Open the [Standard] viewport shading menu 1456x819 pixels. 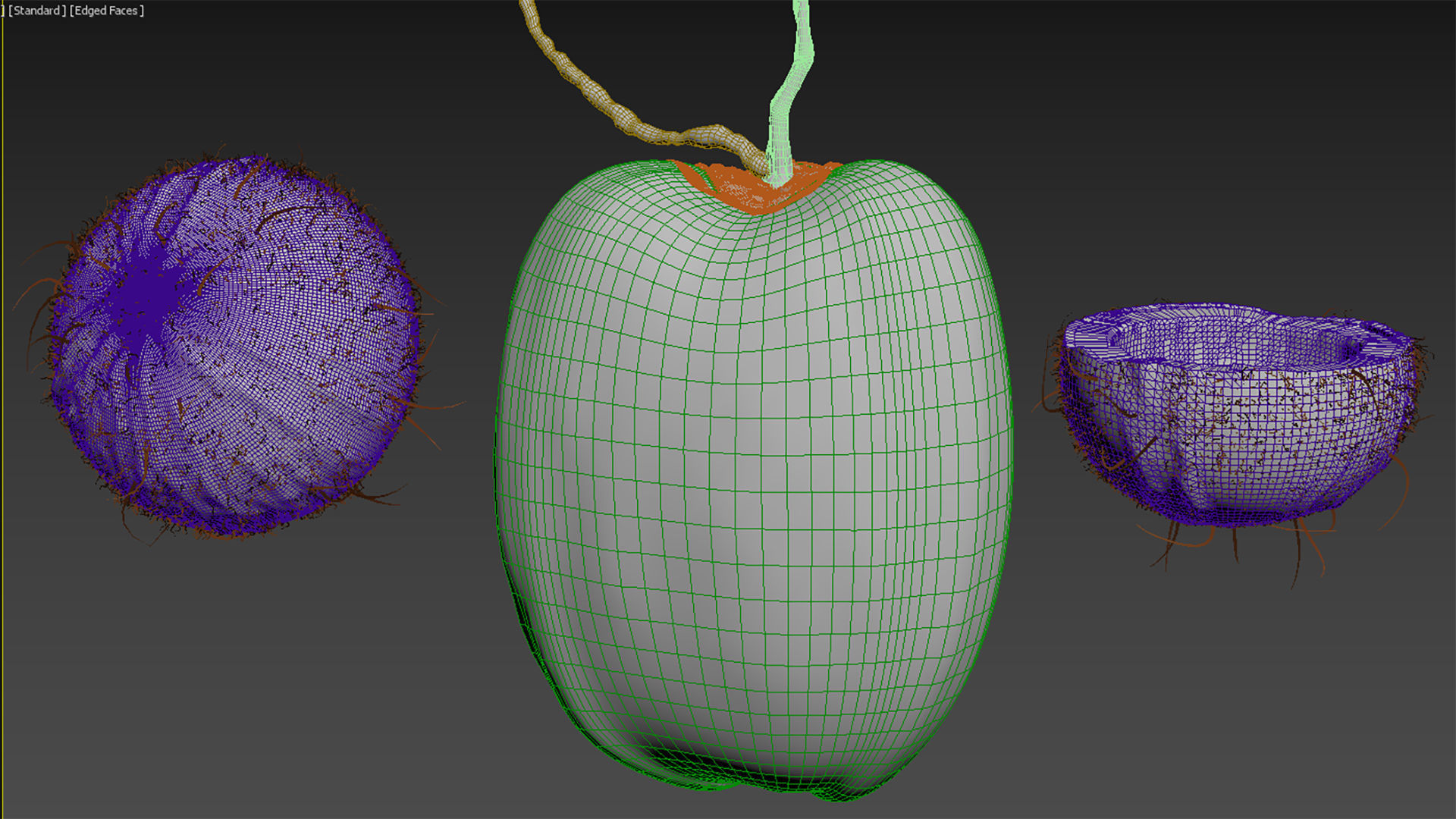point(38,11)
